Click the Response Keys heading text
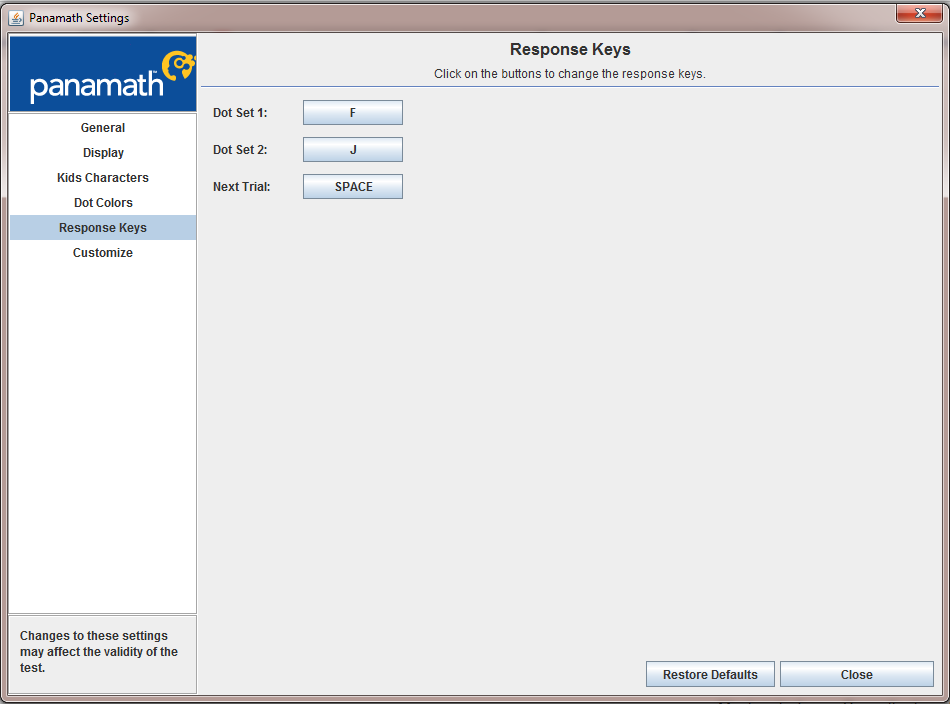The height and width of the screenshot is (704, 950). click(570, 49)
